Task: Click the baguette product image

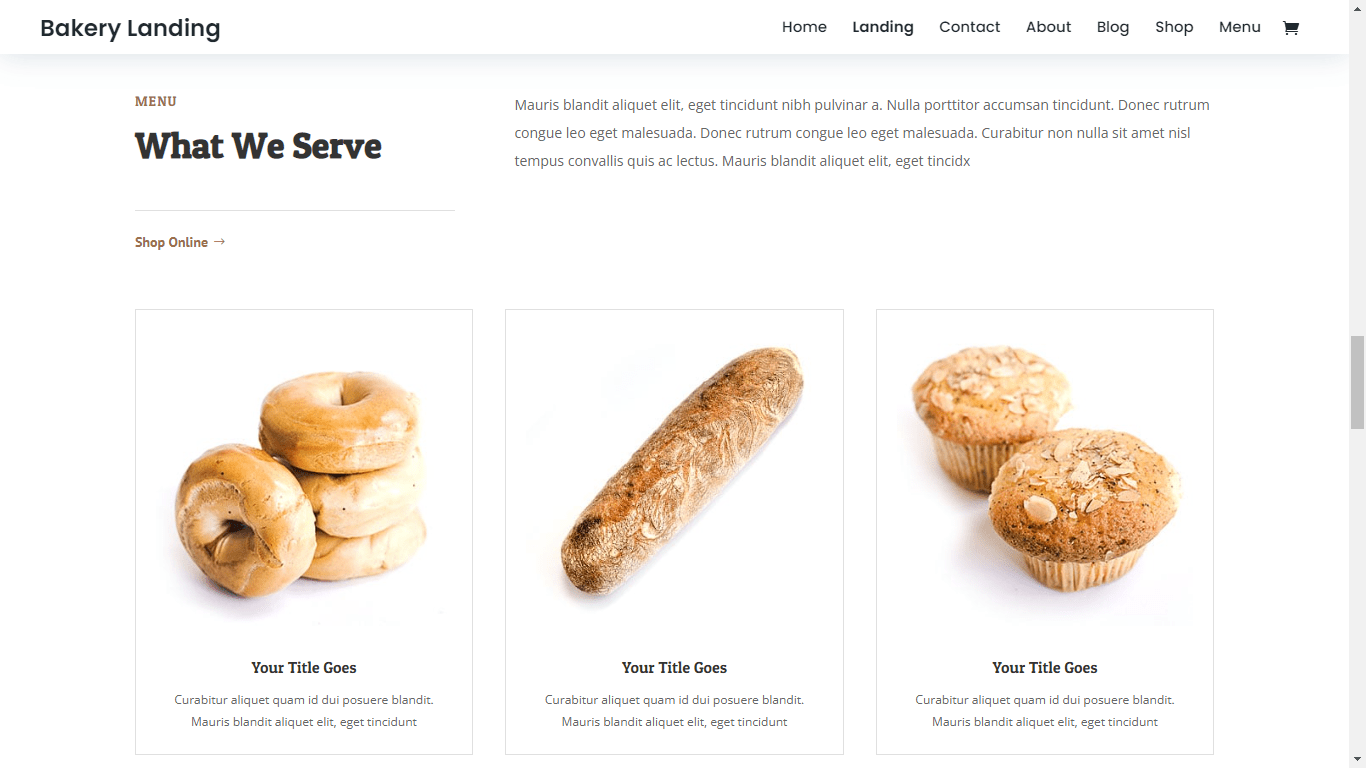Action: coord(674,472)
